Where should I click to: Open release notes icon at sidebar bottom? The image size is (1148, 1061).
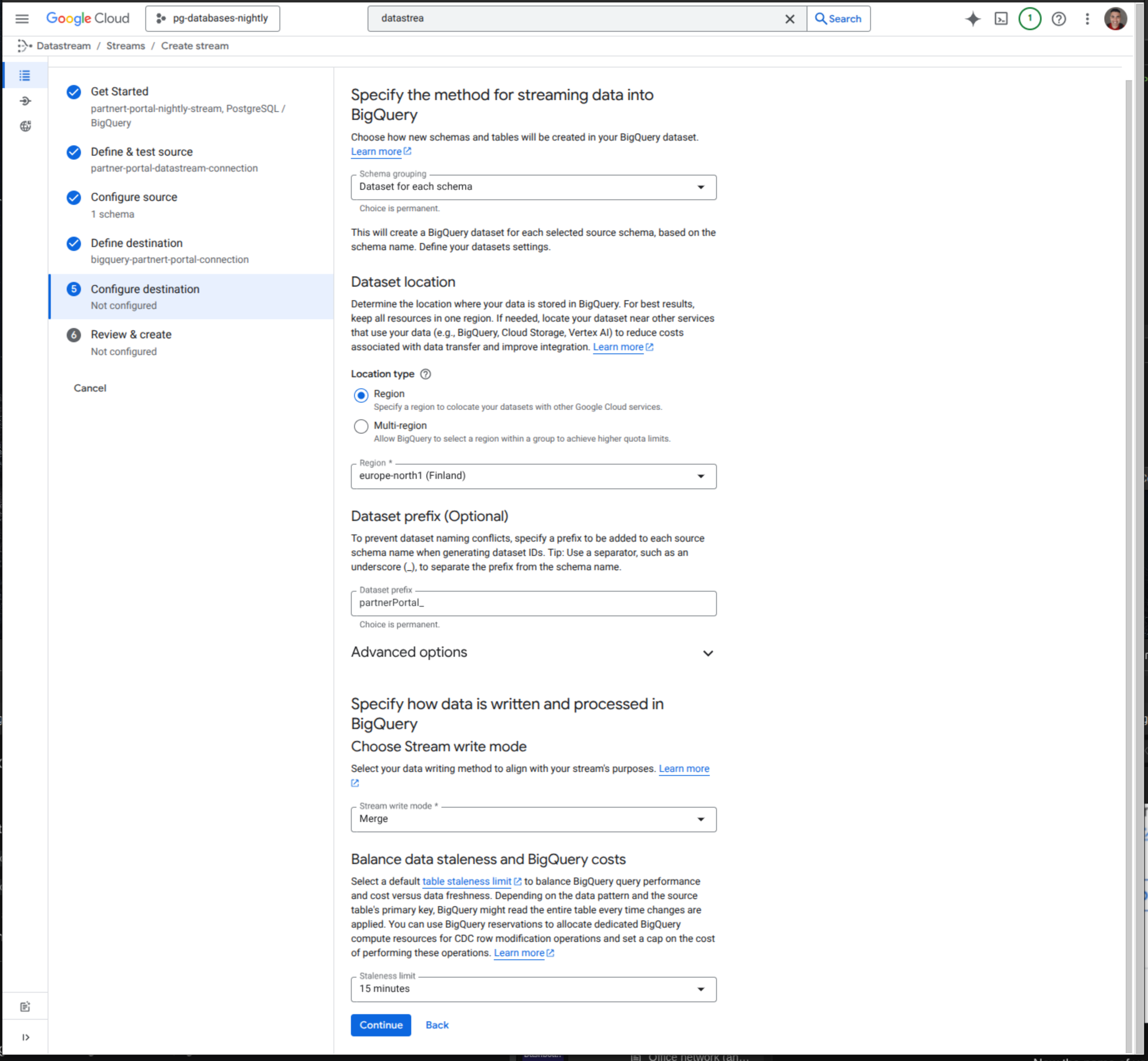[25, 1007]
